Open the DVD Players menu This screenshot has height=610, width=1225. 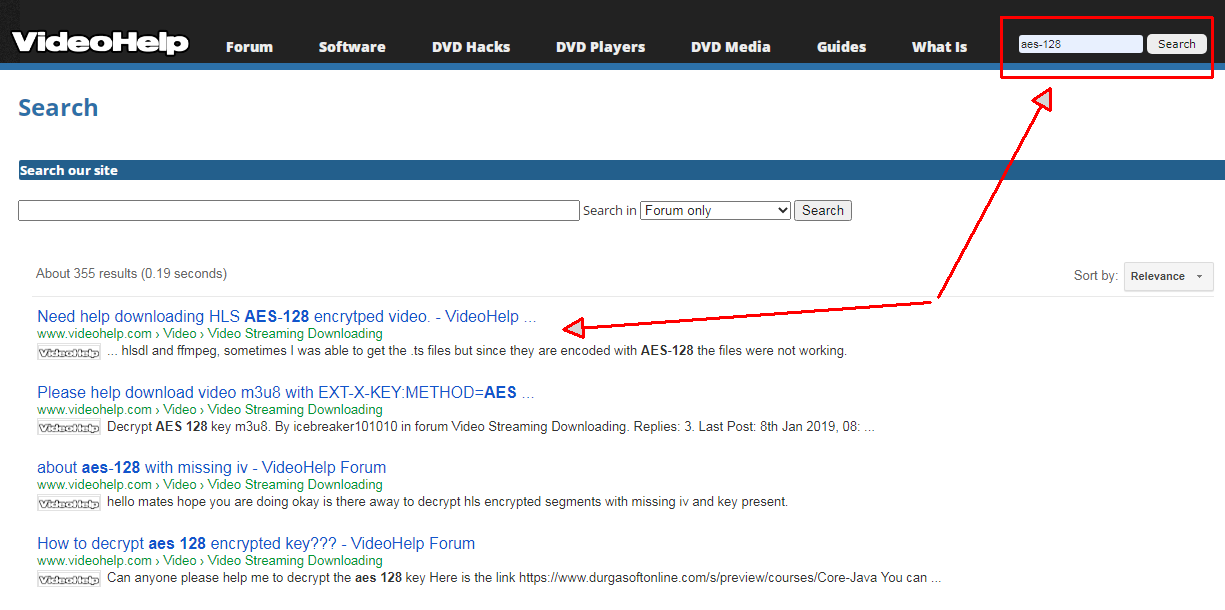point(601,47)
